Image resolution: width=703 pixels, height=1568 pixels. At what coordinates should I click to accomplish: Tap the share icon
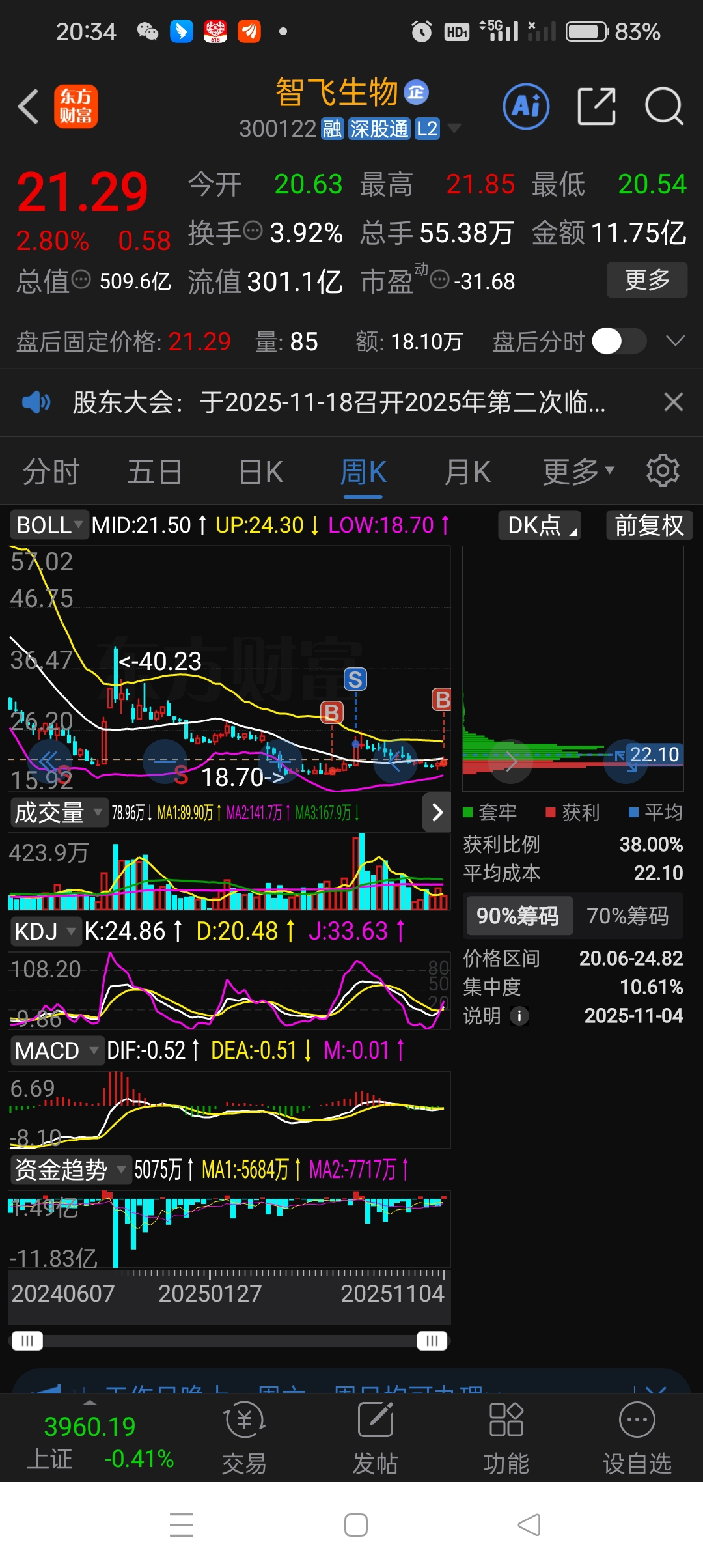click(596, 106)
